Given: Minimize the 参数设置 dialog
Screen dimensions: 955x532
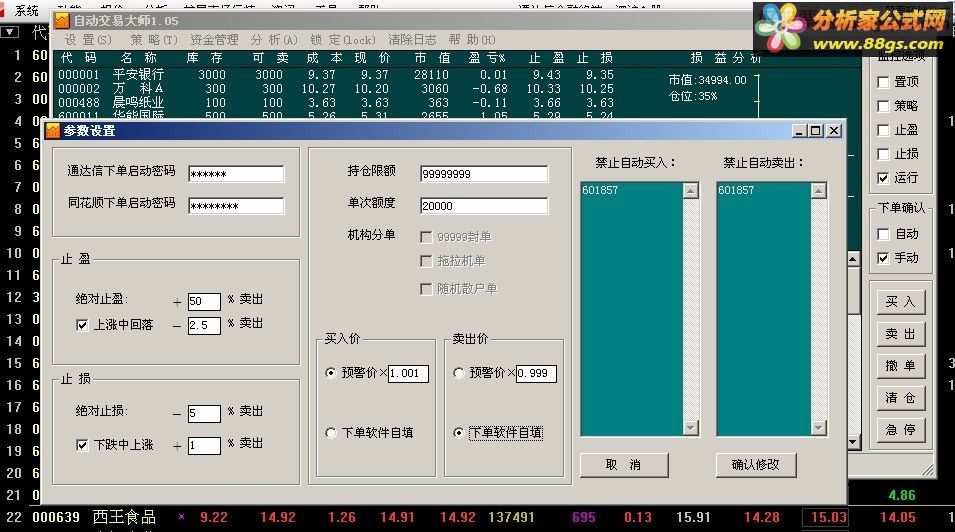Looking at the screenshot, I should click(x=800, y=130).
